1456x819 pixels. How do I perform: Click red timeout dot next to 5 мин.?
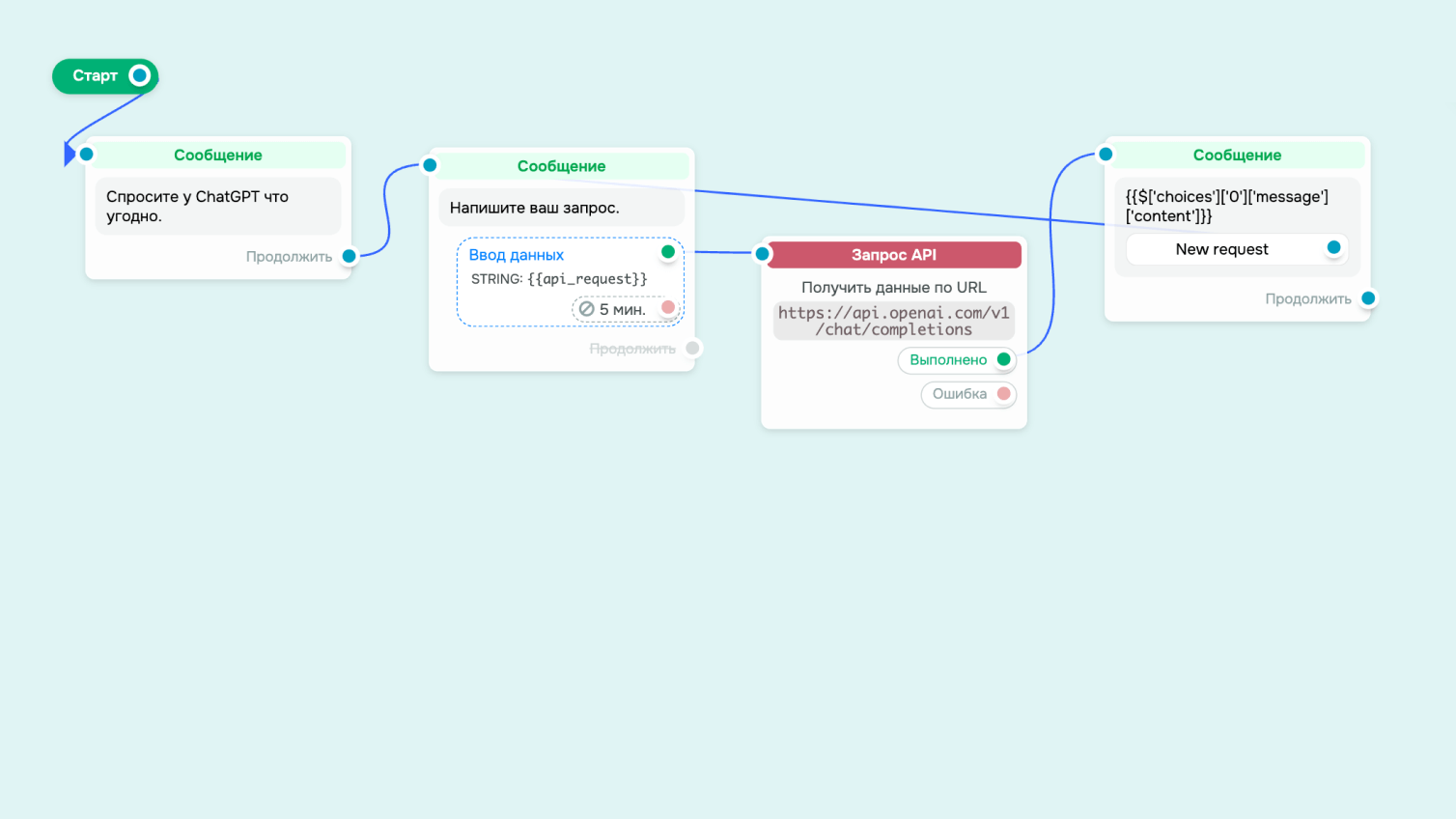point(668,307)
